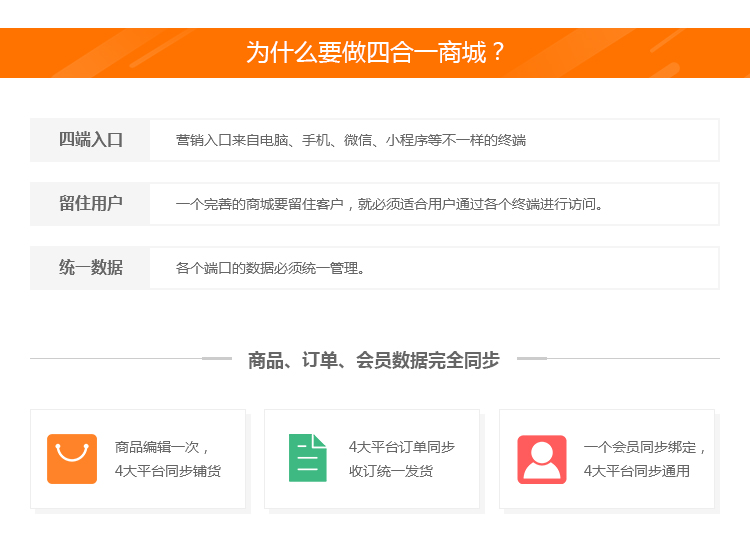This screenshot has width=750, height=539.
Task: Click the text 各个端口的数据必须统一管理
Action: 270,268
